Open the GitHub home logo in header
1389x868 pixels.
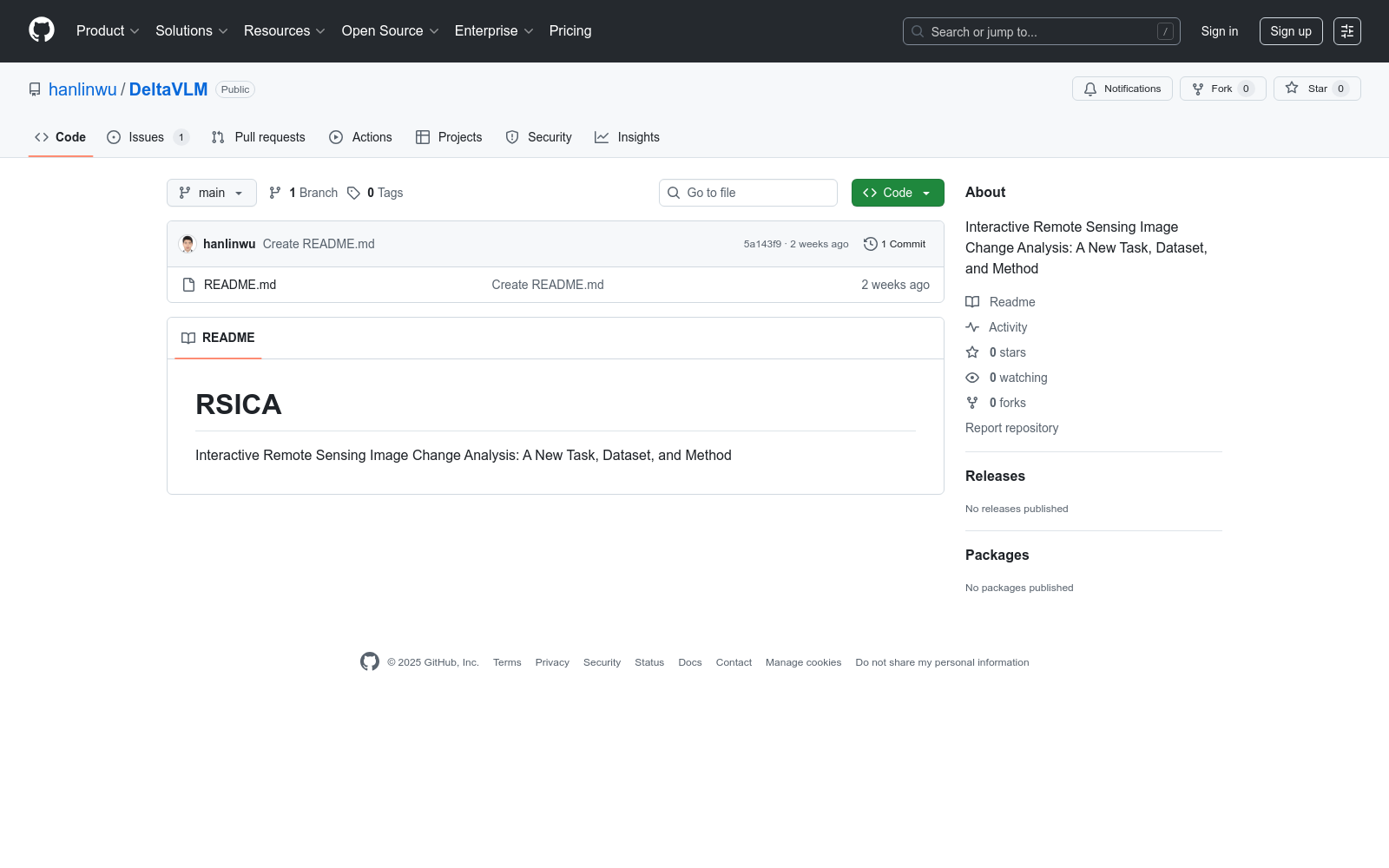point(42,30)
